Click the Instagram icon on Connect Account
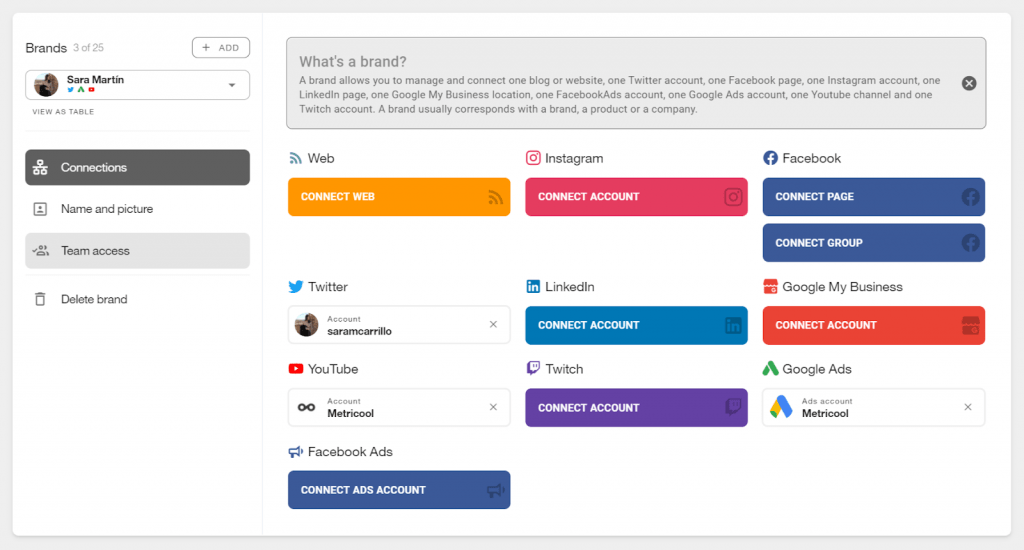Image resolution: width=1024 pixels, height=550 pixels. 733,197
